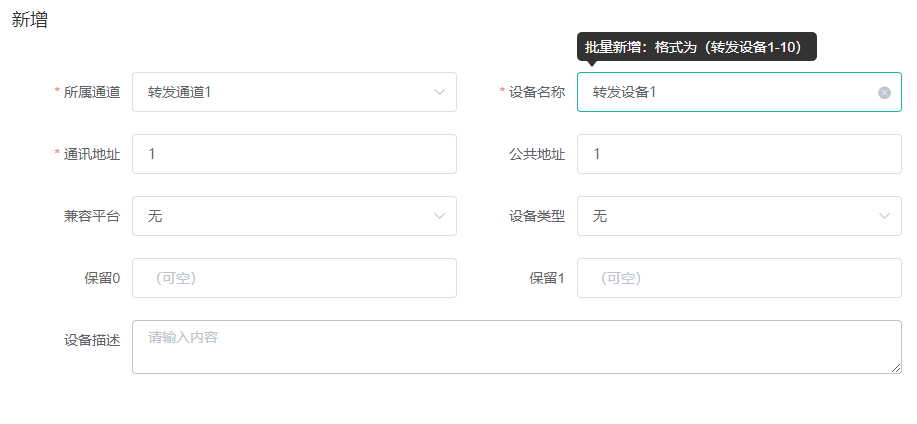
Task: Clear the 设备名称 field with the X icon
Action: pos(884,92)
